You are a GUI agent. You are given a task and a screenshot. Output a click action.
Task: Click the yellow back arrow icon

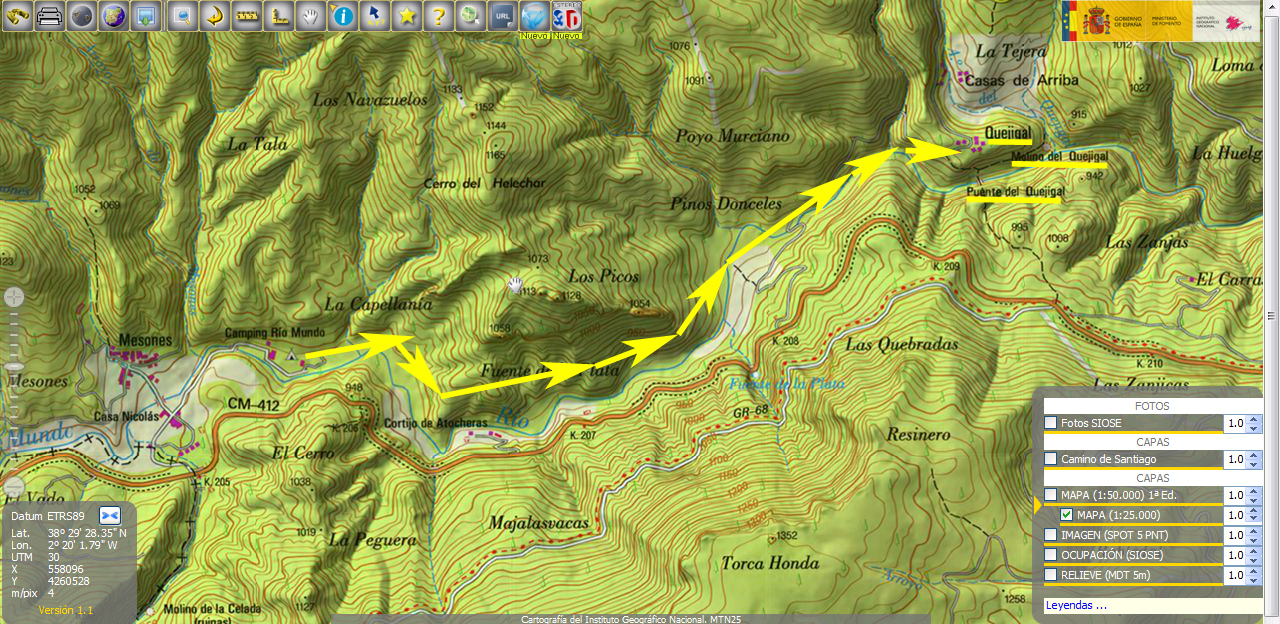(x=213, y=16)
